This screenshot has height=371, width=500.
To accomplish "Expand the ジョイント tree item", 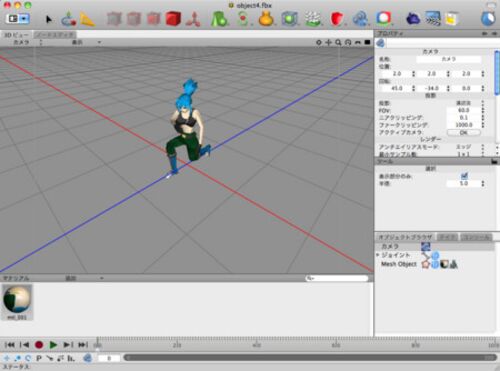I will click(378, 255).
